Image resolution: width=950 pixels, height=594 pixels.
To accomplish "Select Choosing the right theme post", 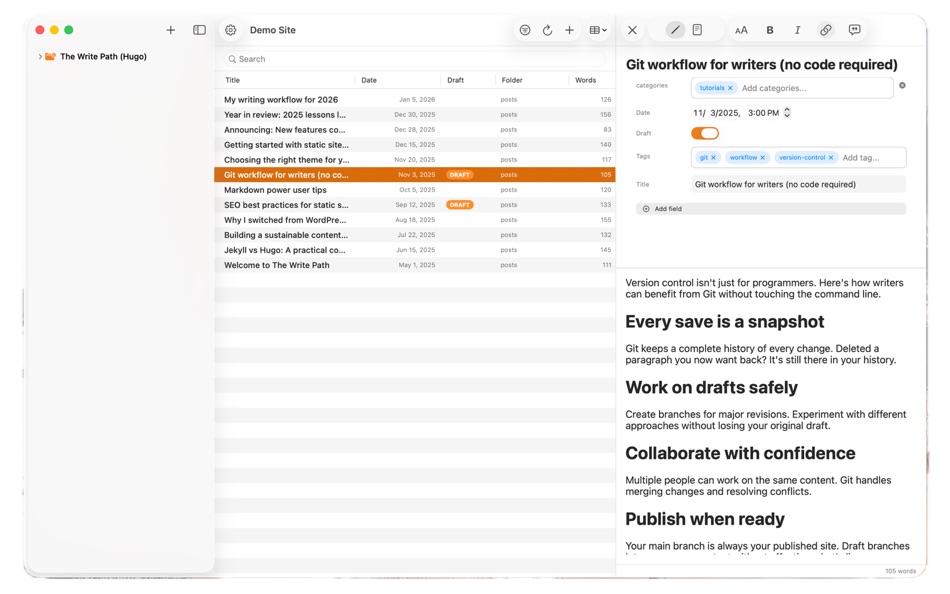I will tap(414, 160).
